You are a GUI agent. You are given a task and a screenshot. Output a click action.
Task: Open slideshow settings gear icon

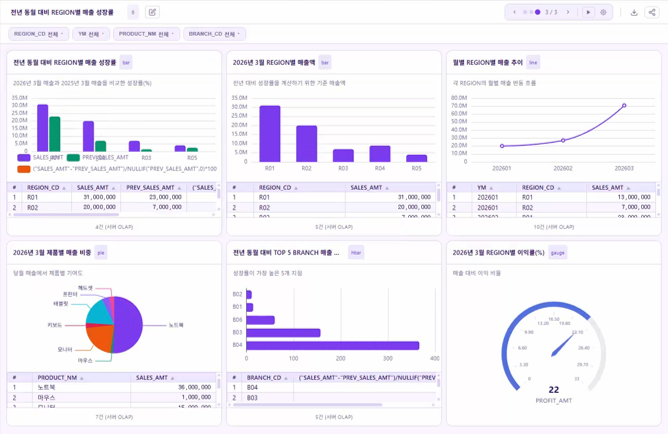(603, 12)
